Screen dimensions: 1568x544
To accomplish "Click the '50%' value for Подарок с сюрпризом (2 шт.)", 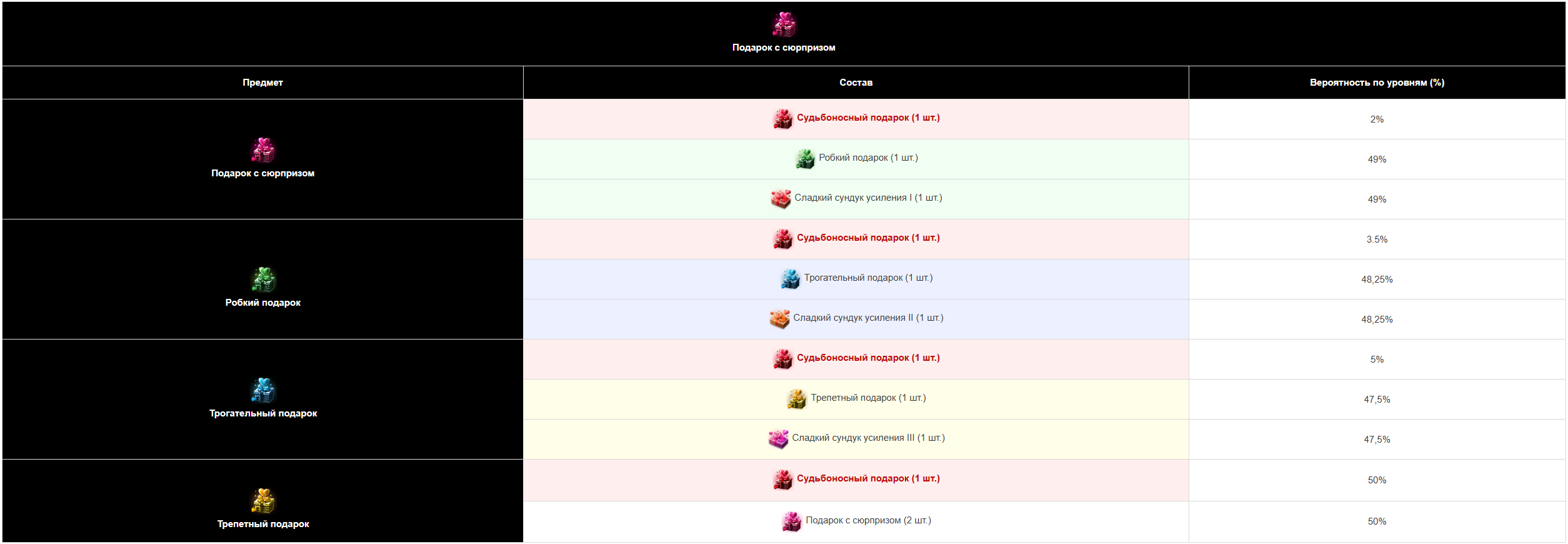I will [x=1377, y=521].
